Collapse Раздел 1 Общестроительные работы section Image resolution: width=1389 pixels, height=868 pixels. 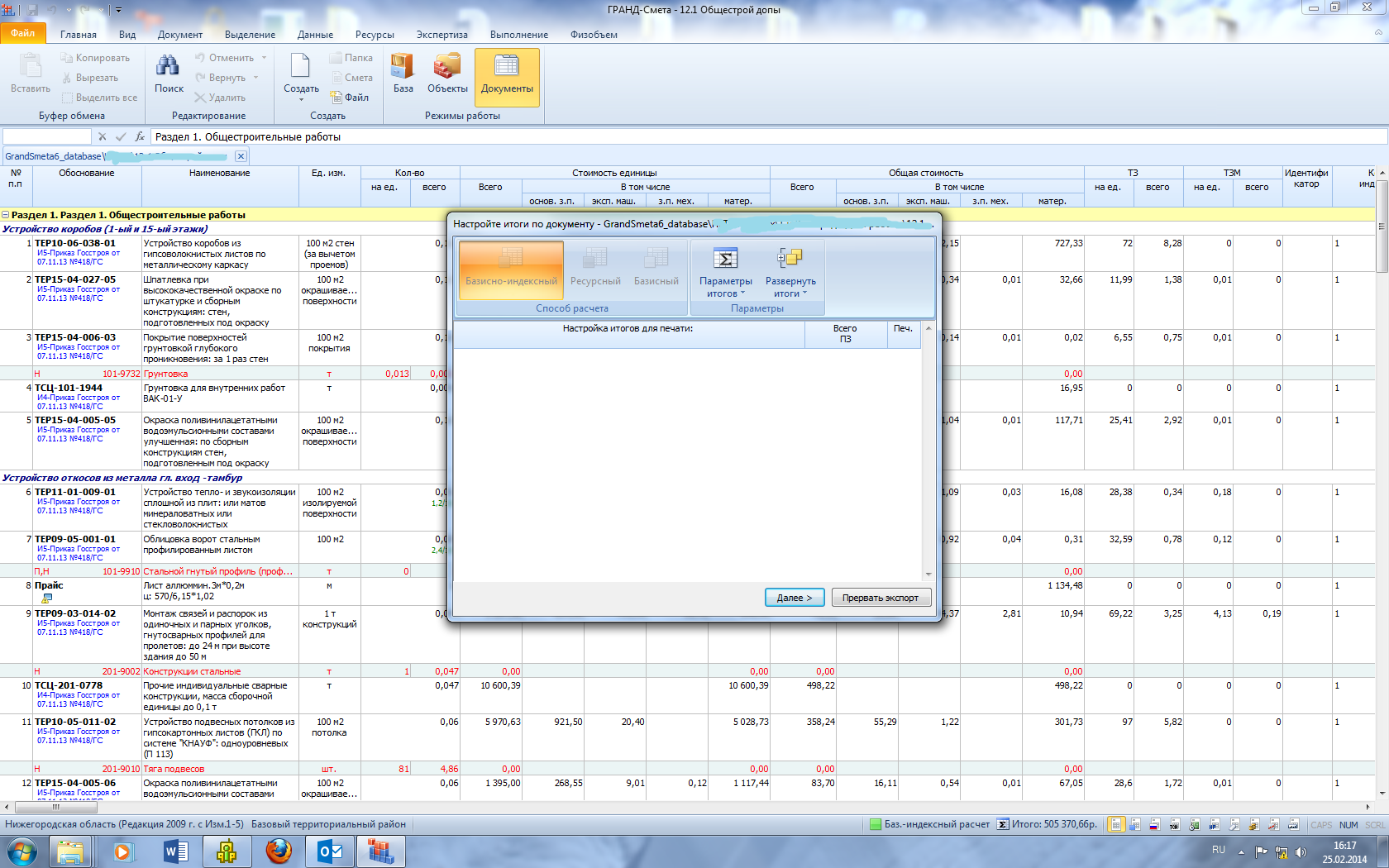click(6, 215)
